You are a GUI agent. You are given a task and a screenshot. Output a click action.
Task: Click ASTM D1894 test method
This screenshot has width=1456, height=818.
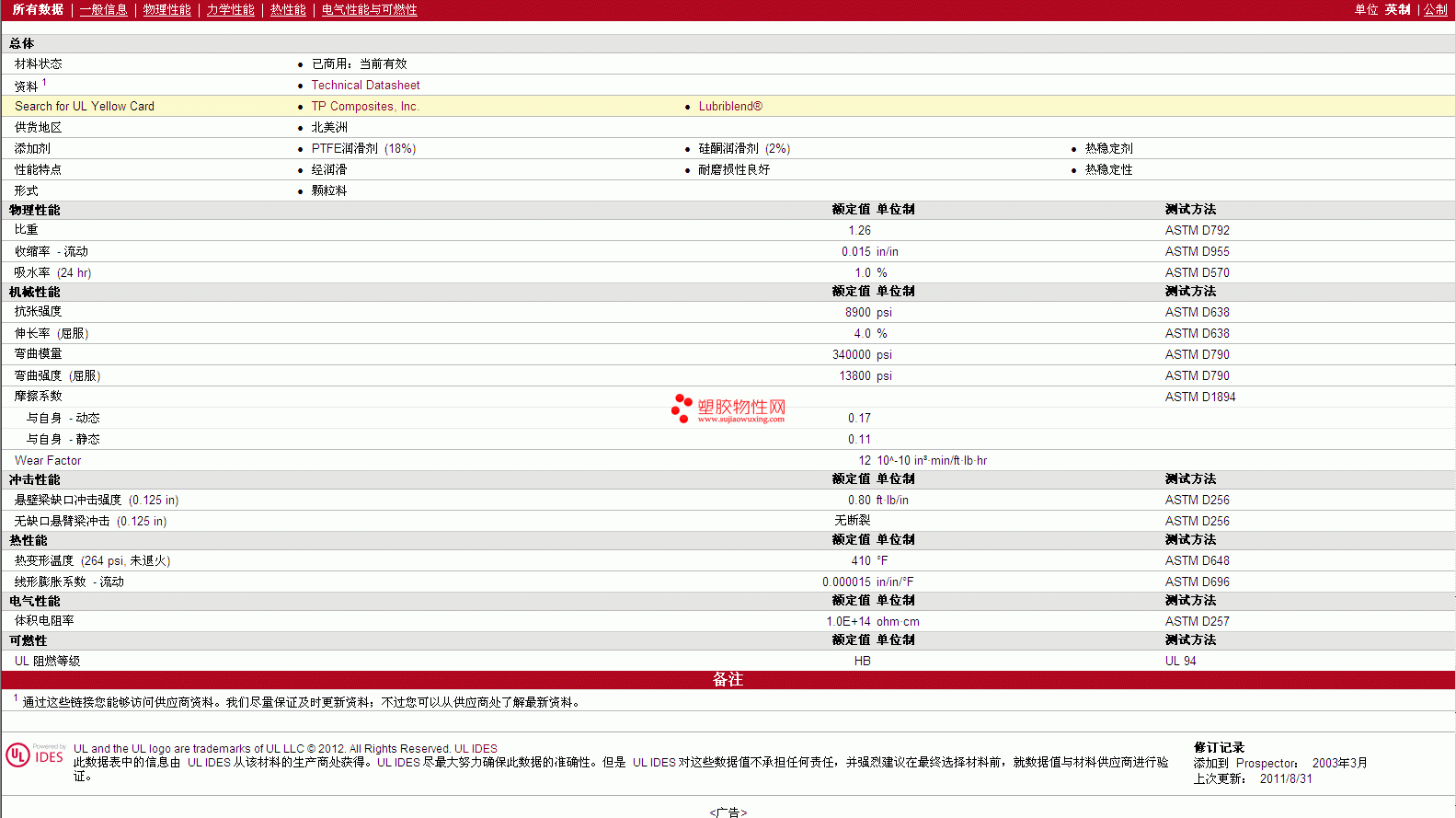tap(1200, 397)
